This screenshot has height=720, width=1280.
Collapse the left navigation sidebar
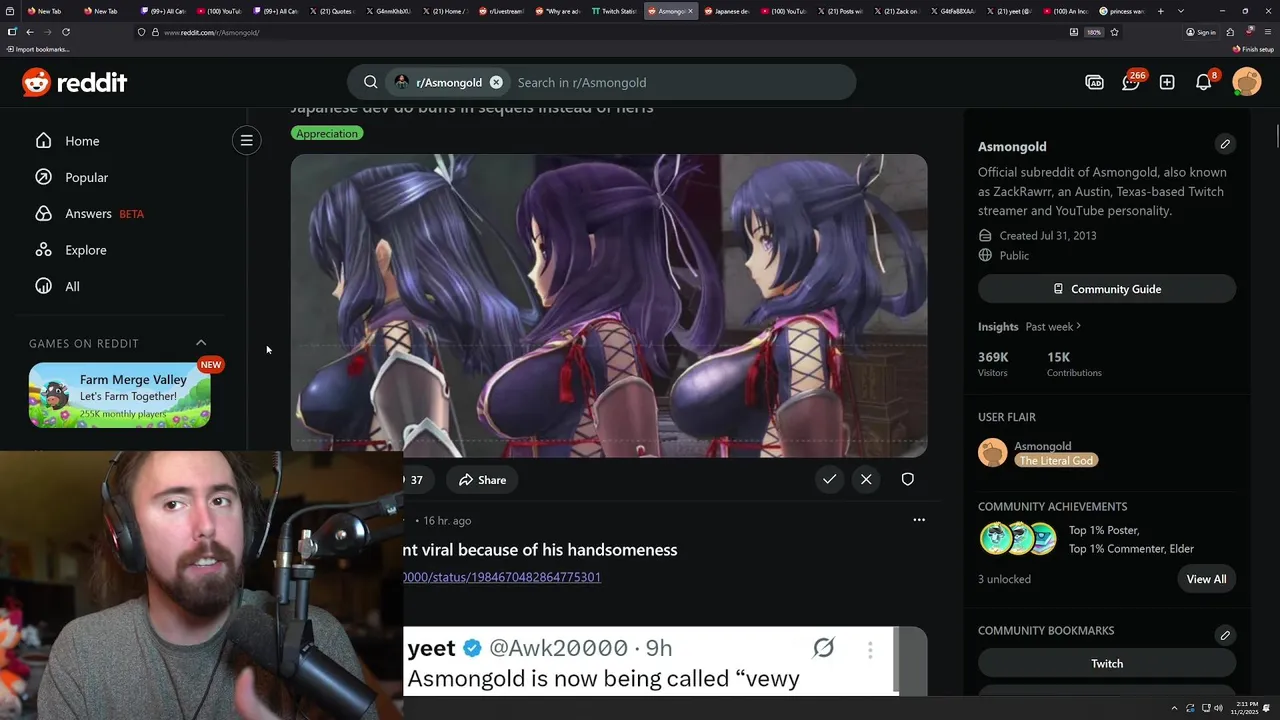point(246,140)
